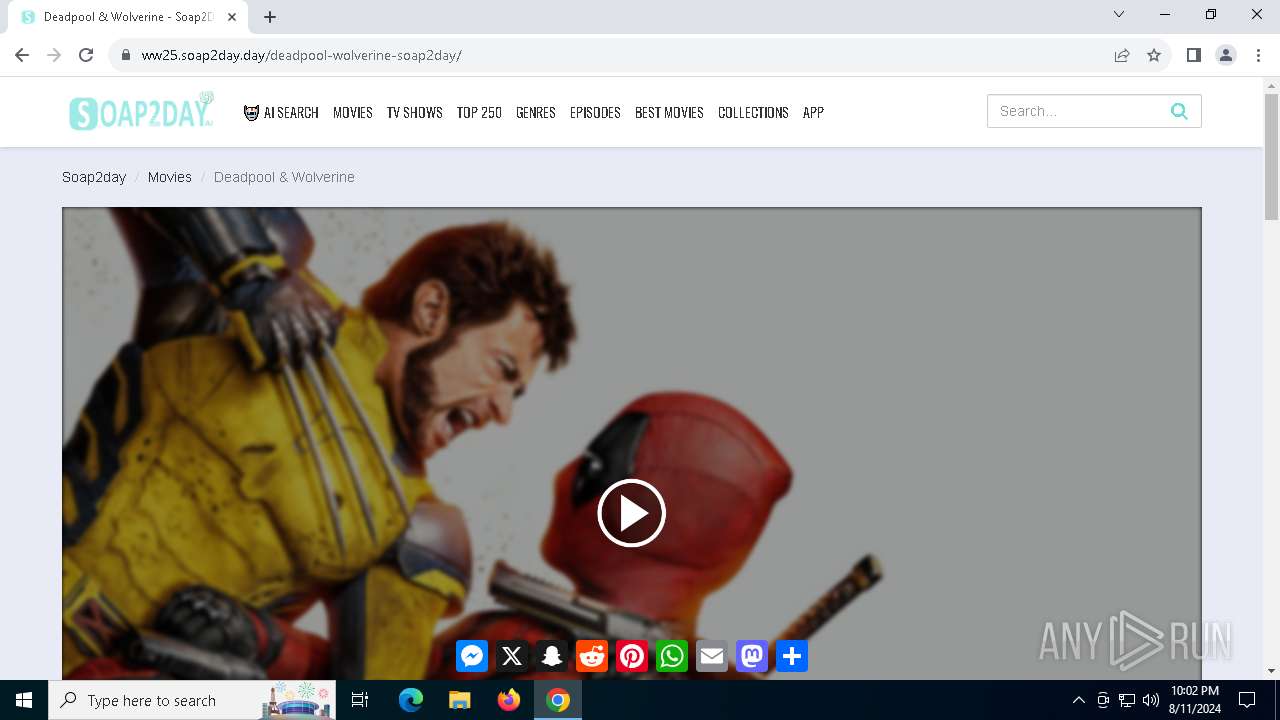Go to Movies breadcrumb link

[170, 177]
